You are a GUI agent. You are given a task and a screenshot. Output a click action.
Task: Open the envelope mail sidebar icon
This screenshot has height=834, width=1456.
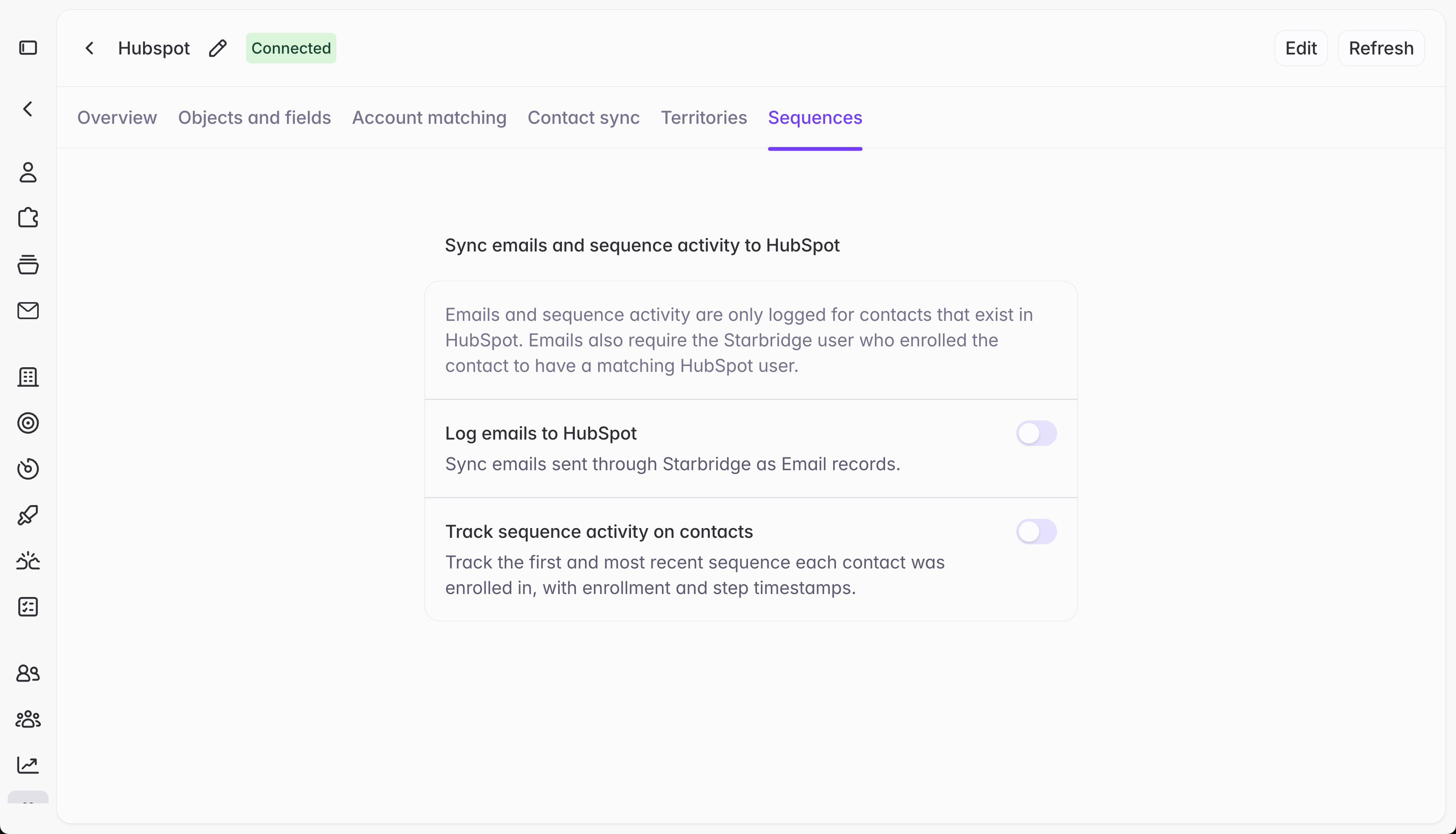(28, 311)
